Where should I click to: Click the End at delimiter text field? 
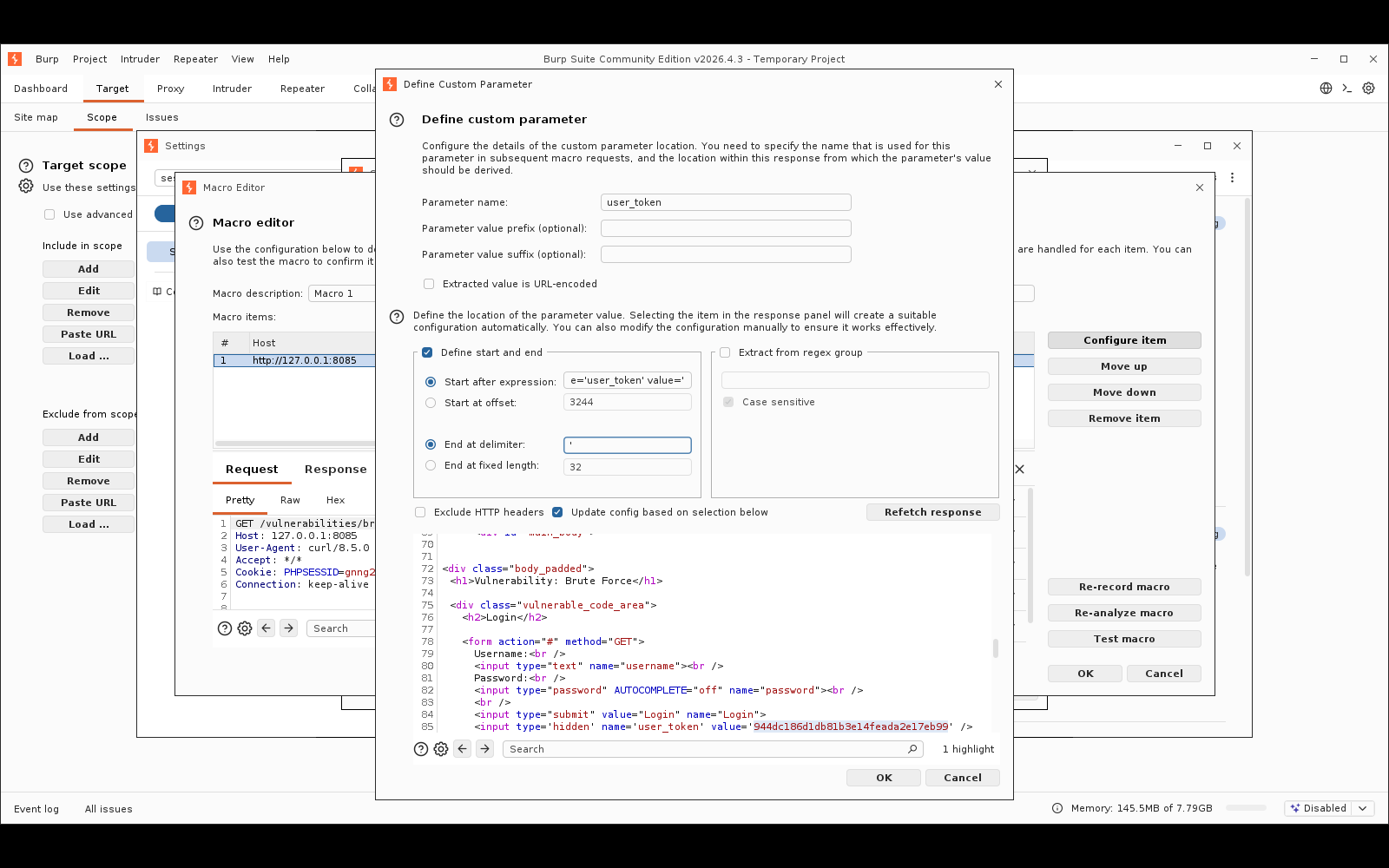click(x=628, y=445)
